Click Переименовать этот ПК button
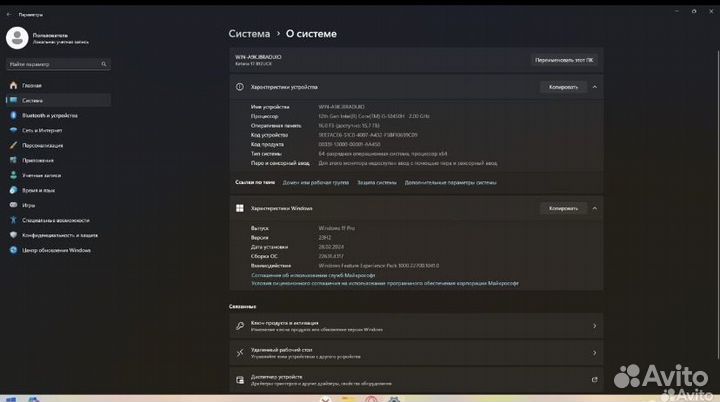720x402 pixels. coord(564,60)
